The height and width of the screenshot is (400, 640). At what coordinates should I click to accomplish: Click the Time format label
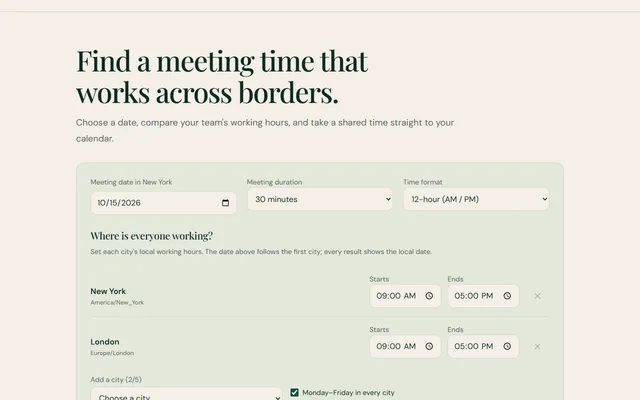423,182
